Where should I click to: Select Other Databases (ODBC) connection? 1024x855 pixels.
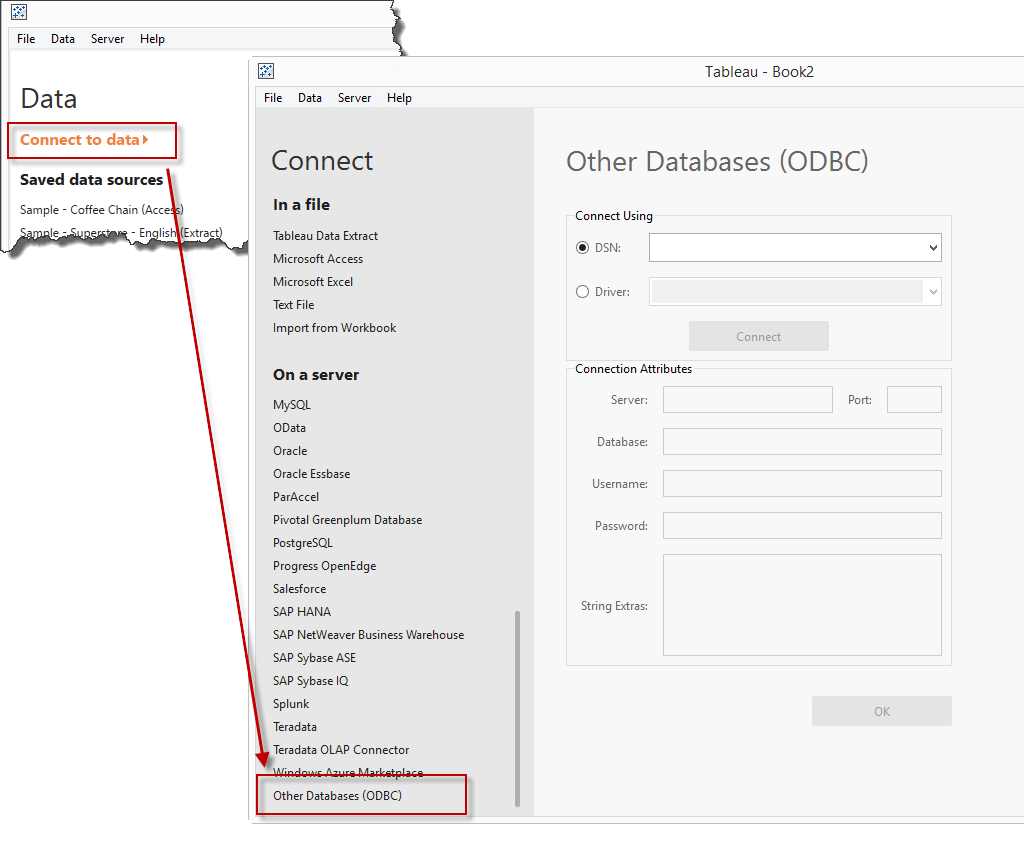coord(337,796)
